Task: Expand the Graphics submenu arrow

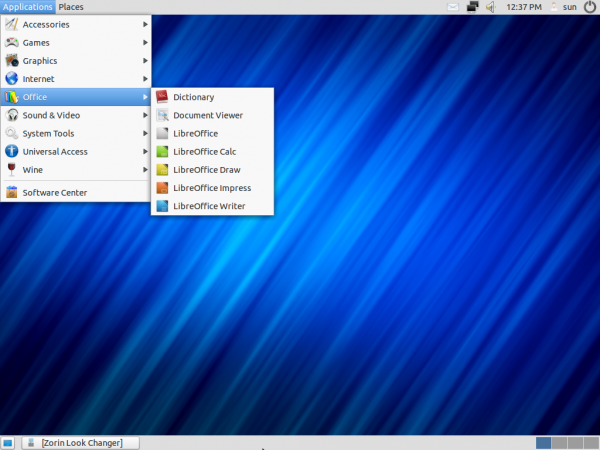Action: [x=145, y=60]
